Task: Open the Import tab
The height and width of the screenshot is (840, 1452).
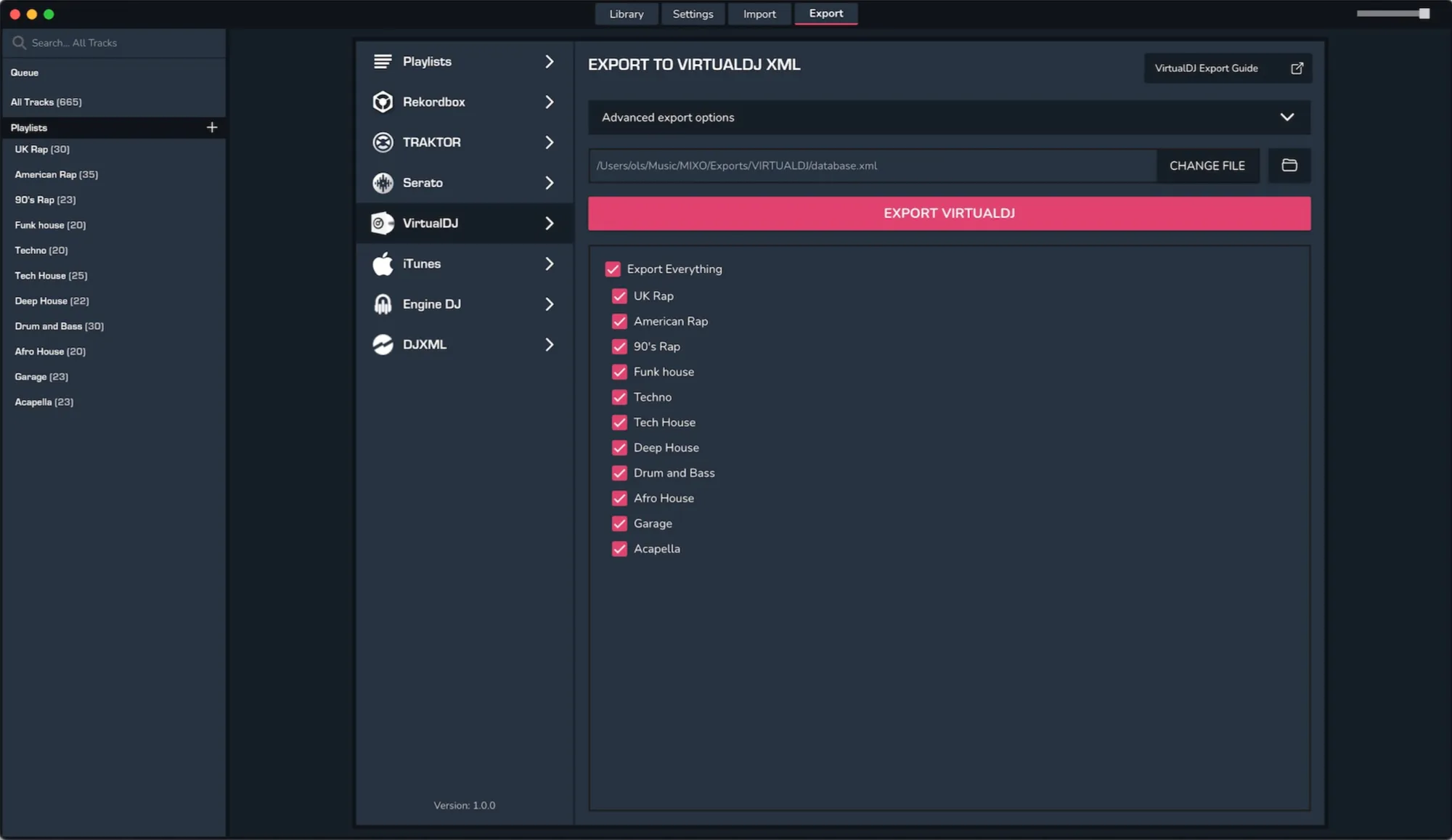Action: click(759, 14)
